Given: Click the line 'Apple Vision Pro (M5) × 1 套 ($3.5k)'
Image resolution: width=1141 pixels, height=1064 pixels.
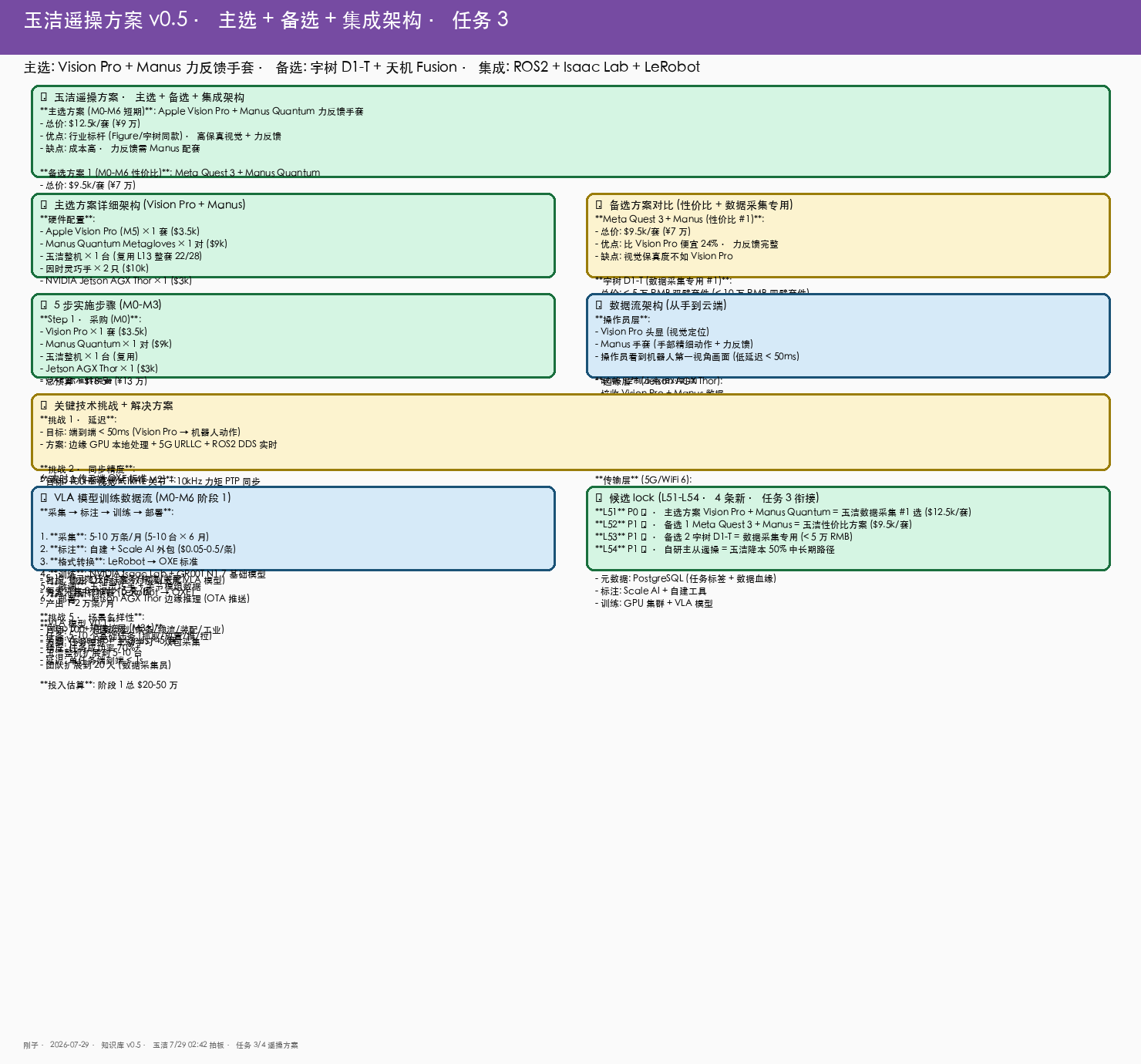Looking at the screenshot, I should tap(119, 231).
